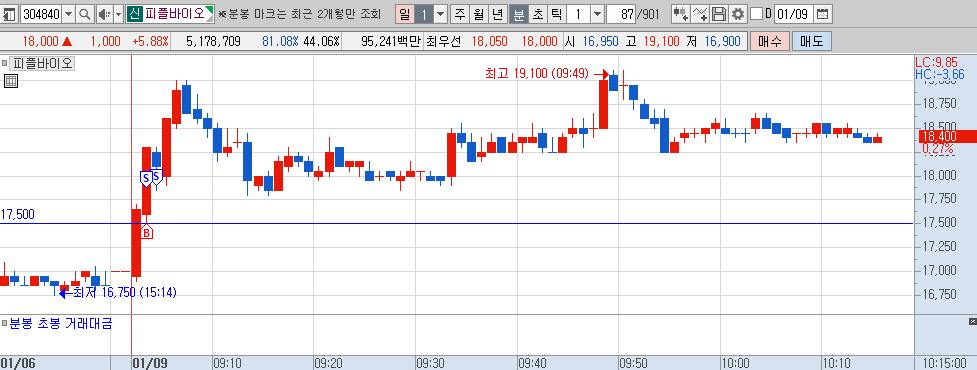Close the volume panel with small x
This screenshot has height=370, width=977.
(x=972, y=321)
